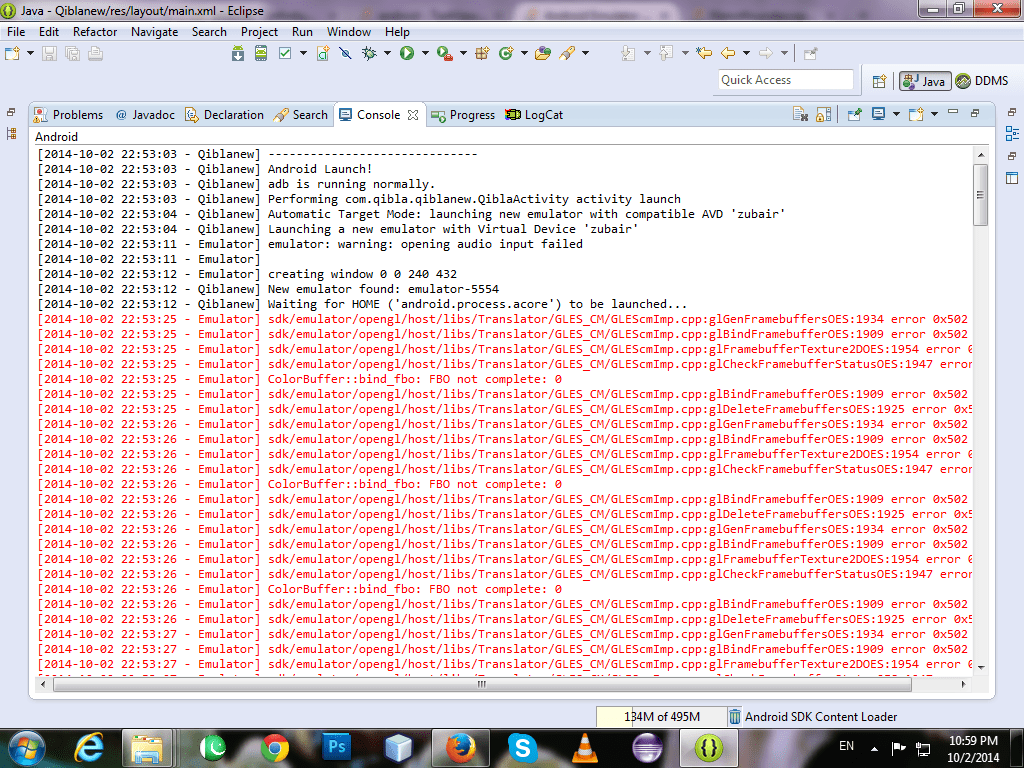Open Android Virtual Device Manager icon
The height and width of the screenshot is (768, 1024).
click(261, 54)
